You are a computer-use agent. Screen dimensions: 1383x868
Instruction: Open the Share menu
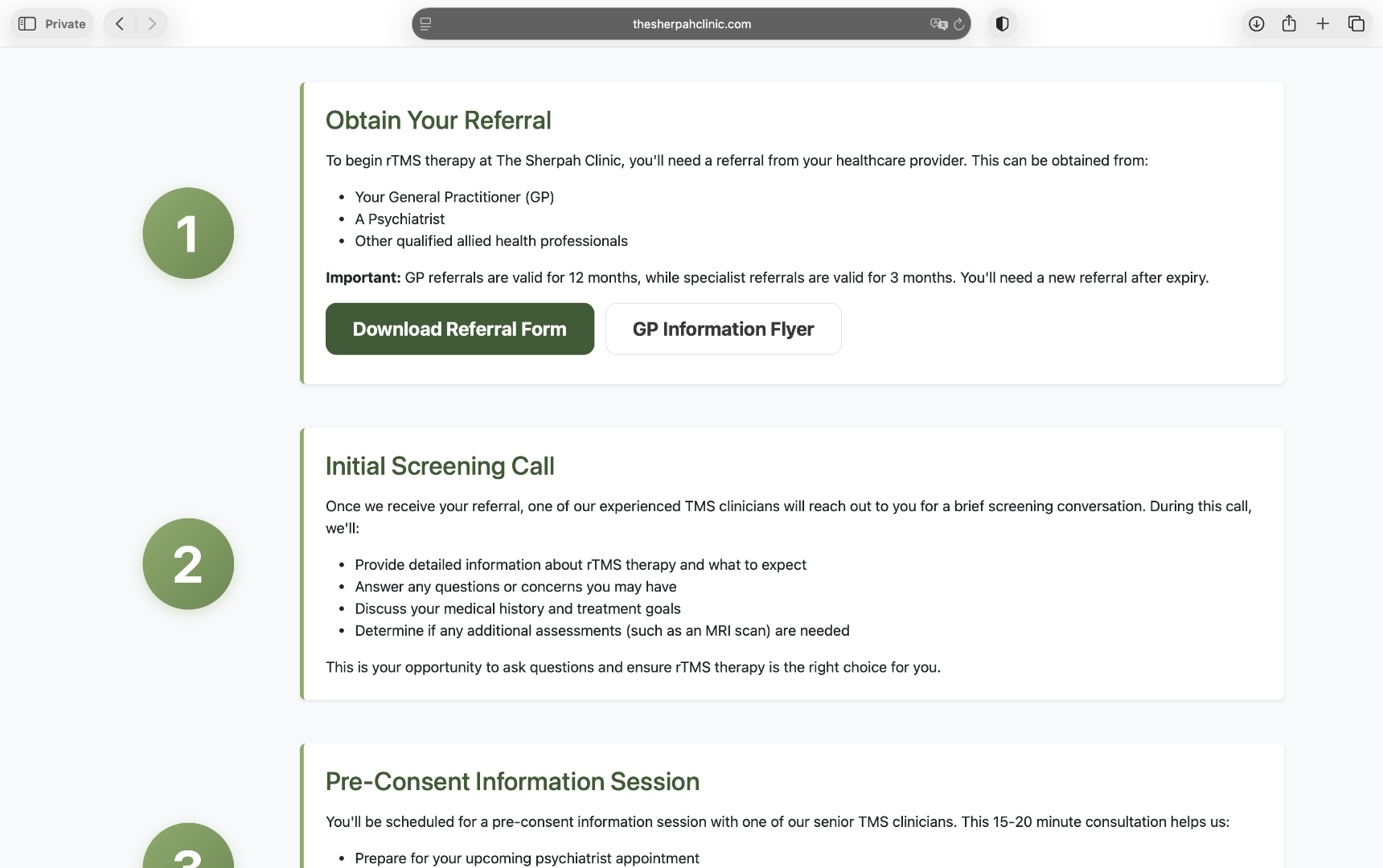tap(1289, 24)
